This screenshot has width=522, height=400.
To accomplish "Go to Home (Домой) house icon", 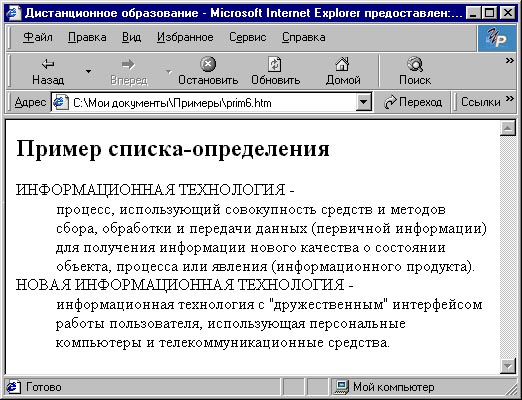I will (342, 64).
